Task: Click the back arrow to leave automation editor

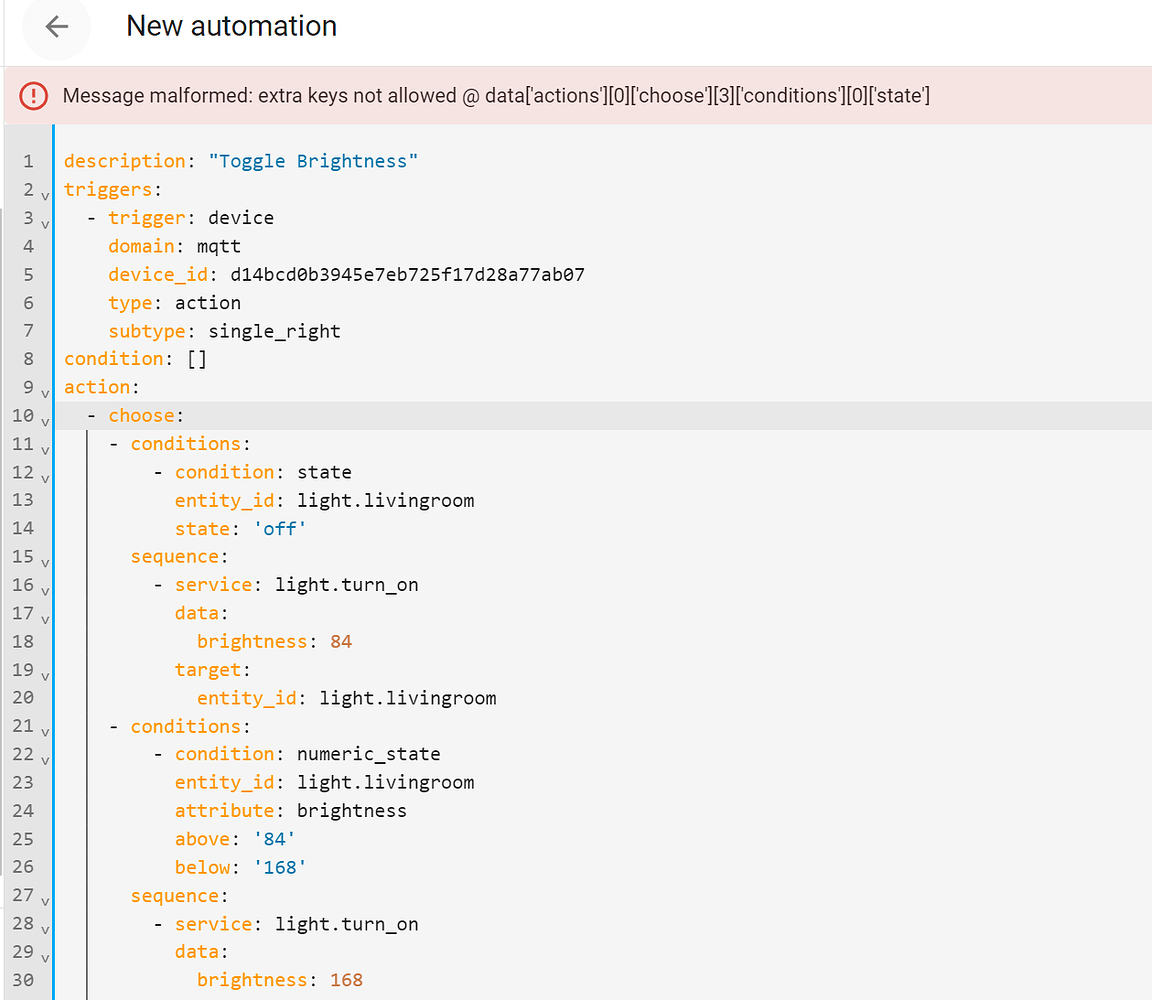Action: click(x=56, y=28)
